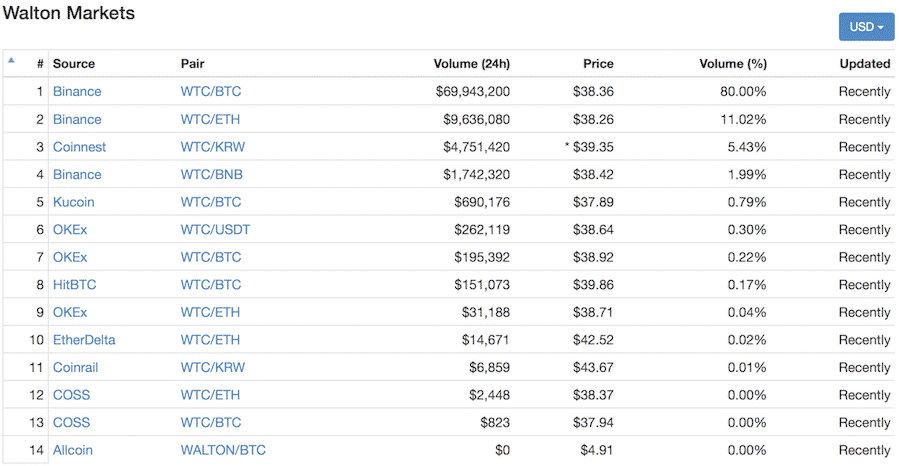Select the $43.67 price cell
This screenshot has width=899, height=466.
pyautogui.click(x=593, y=367)
